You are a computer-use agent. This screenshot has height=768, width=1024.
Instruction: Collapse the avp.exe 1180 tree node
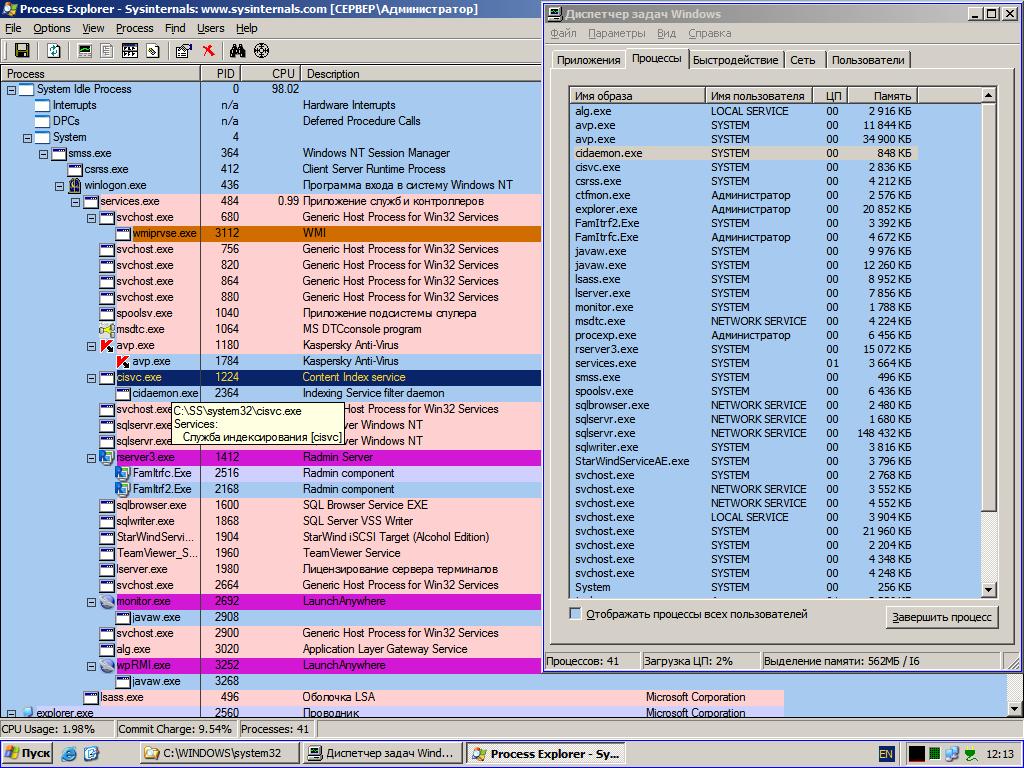pos(91,347)
